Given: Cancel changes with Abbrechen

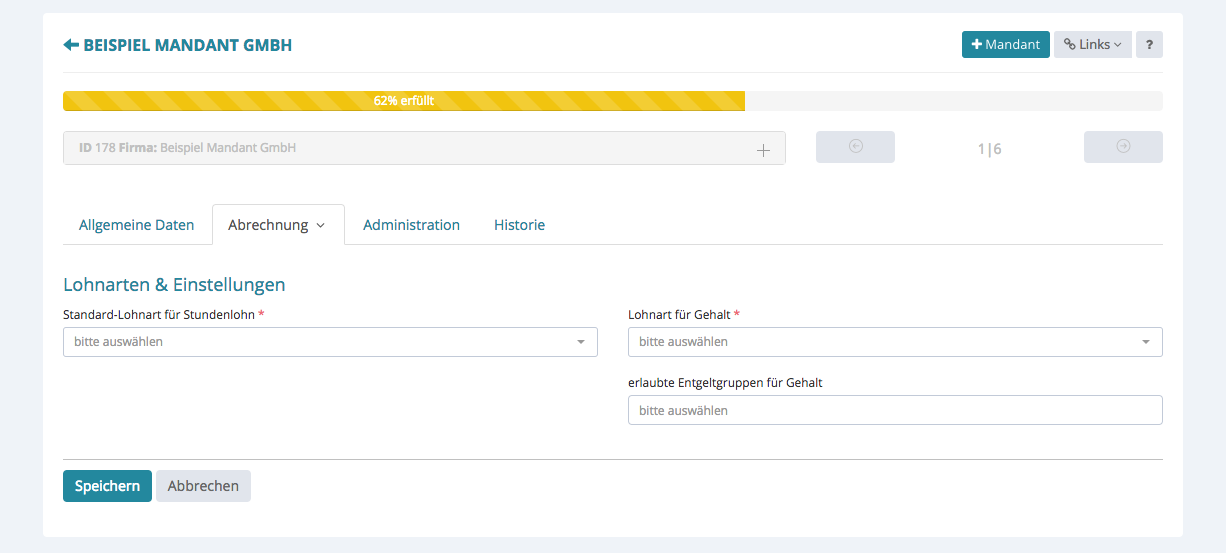Looking at the screenshot, I should coord(203,486).
